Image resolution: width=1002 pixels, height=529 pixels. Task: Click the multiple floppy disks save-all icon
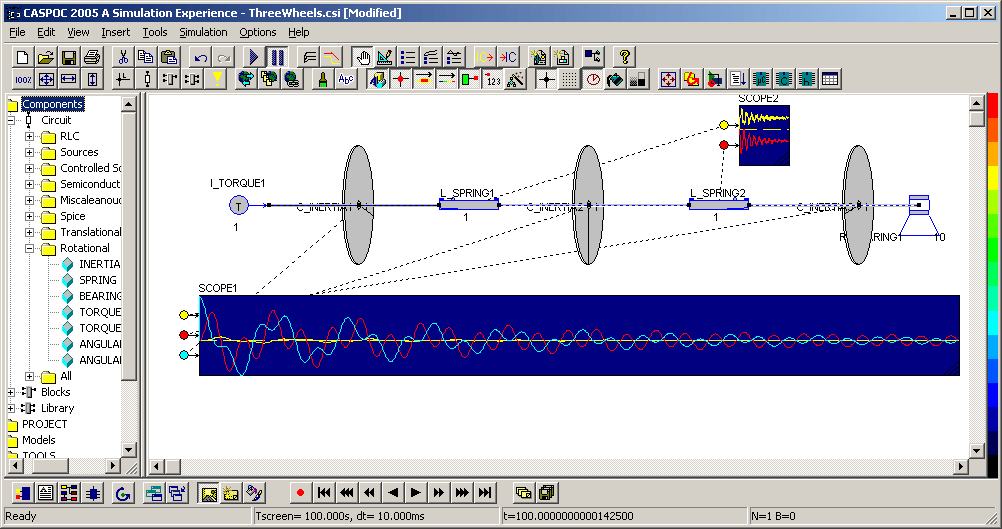[546, 493]
